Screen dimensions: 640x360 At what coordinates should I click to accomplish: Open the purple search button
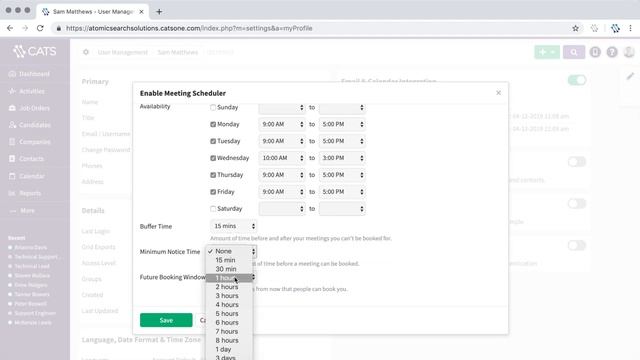(x=574, y=52)
